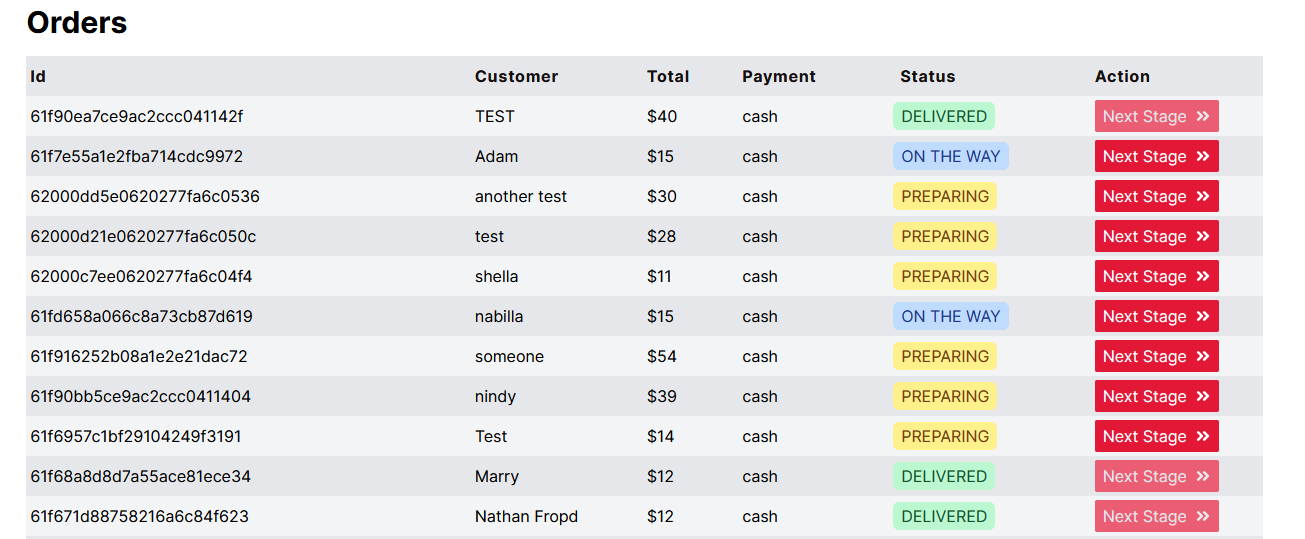Viewport: 1305px width, 539px height.
Task: Click the $39 total
Action: pos(662,396)
